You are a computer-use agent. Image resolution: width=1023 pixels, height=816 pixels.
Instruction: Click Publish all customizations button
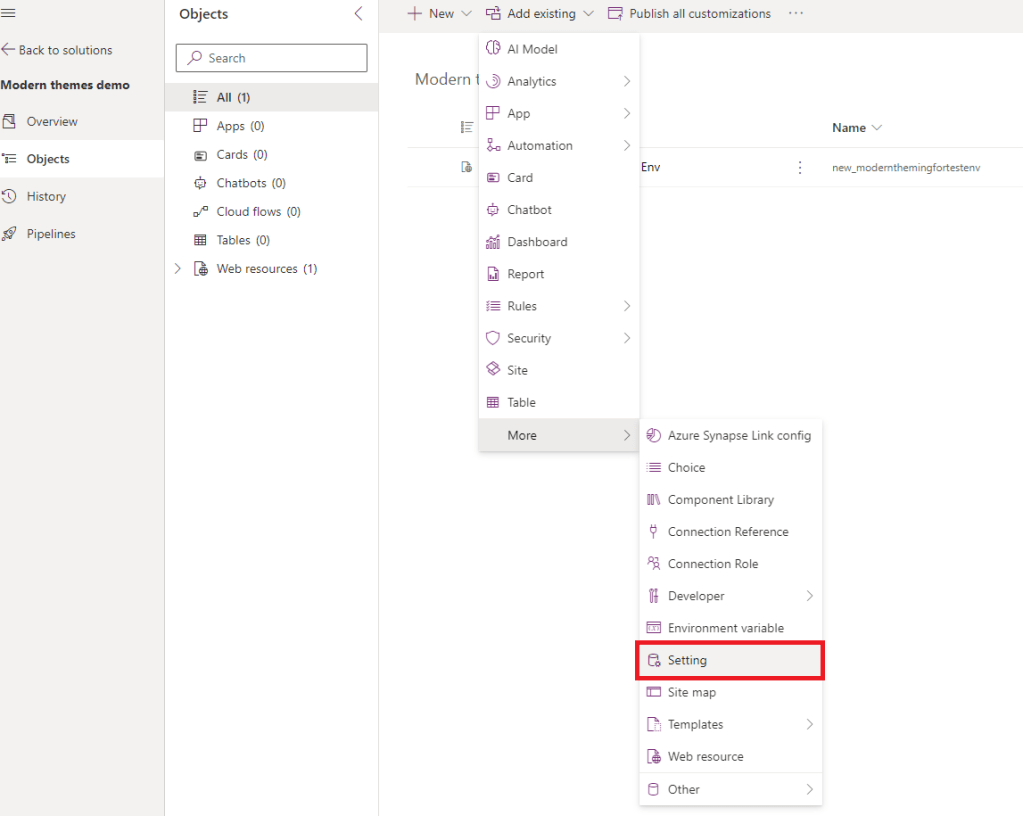[x=690, y=14]
